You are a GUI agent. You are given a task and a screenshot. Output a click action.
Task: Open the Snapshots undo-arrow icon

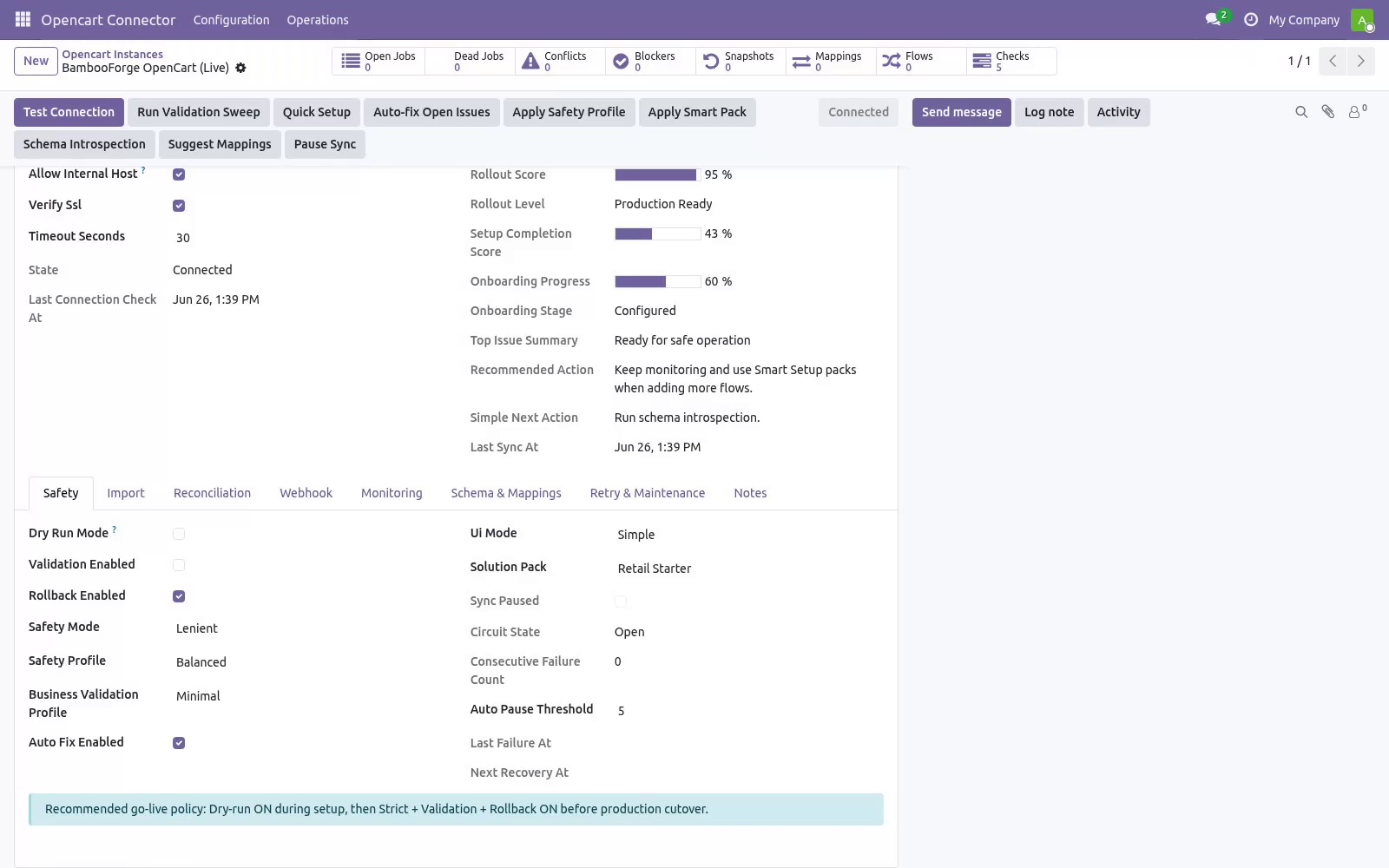click(711, 61)
